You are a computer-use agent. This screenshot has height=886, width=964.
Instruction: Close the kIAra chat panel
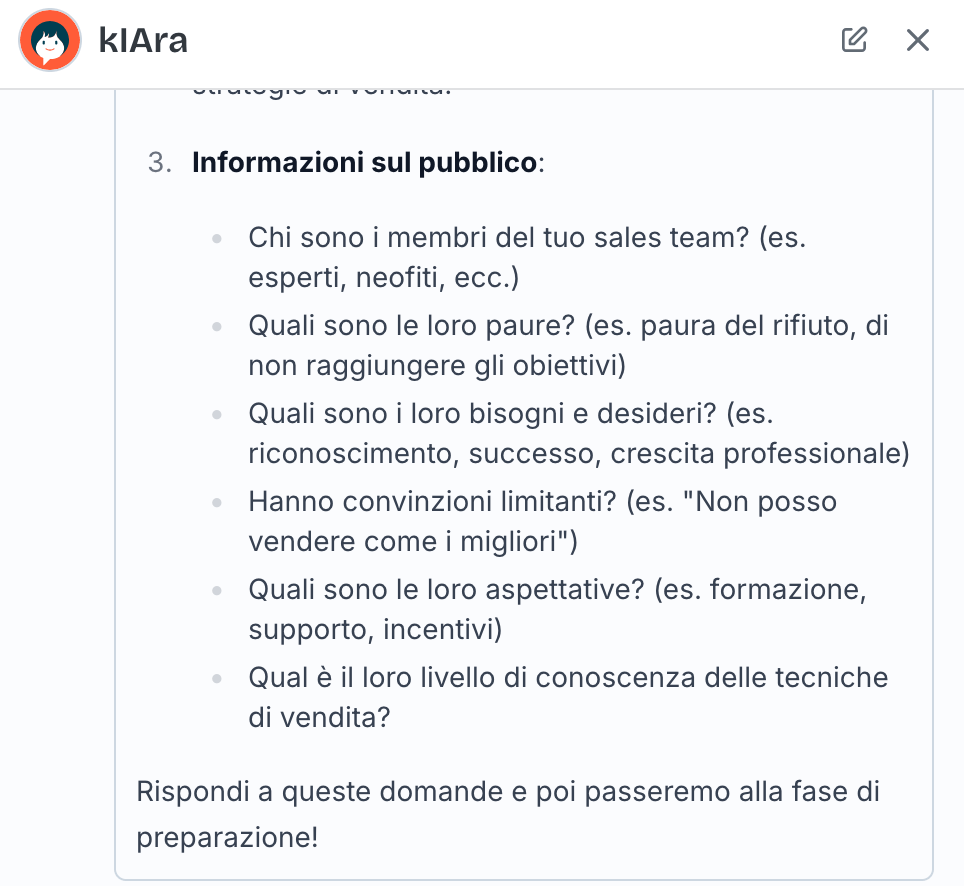click(917, 40)
